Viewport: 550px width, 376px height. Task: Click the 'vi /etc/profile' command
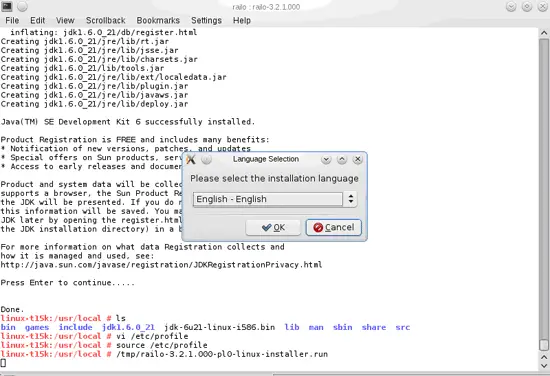pyautogui.click(x=152, y=336)
